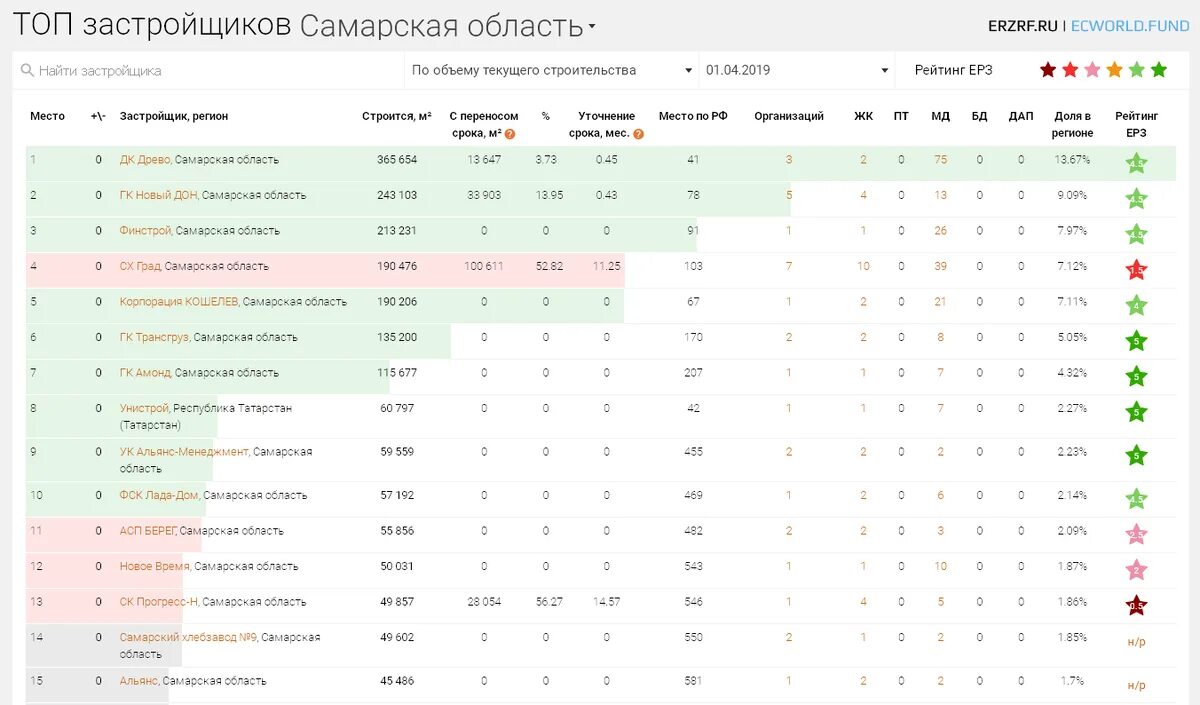Sort by 'Строится, м²' column header
This screenshot has width=1200, height=705.
point(397,116)
